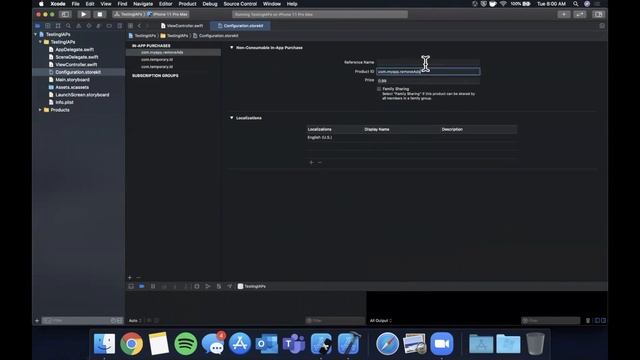The image size is (640, 360).
Task: Open Zoom from the Dock
Action: [x=441, y=344]
